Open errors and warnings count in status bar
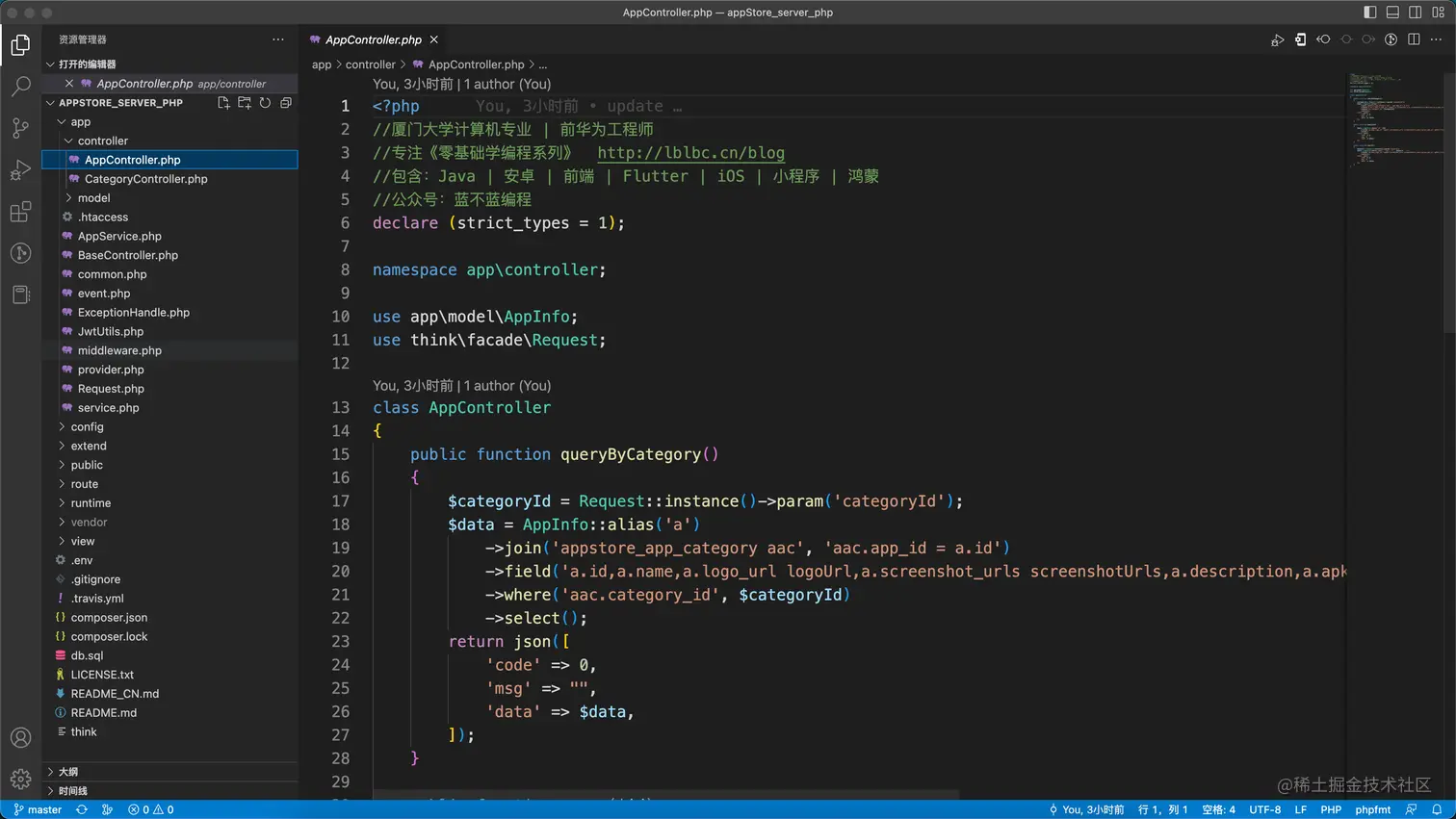This screenshot has height=819, width=1456. click(151, 810)
